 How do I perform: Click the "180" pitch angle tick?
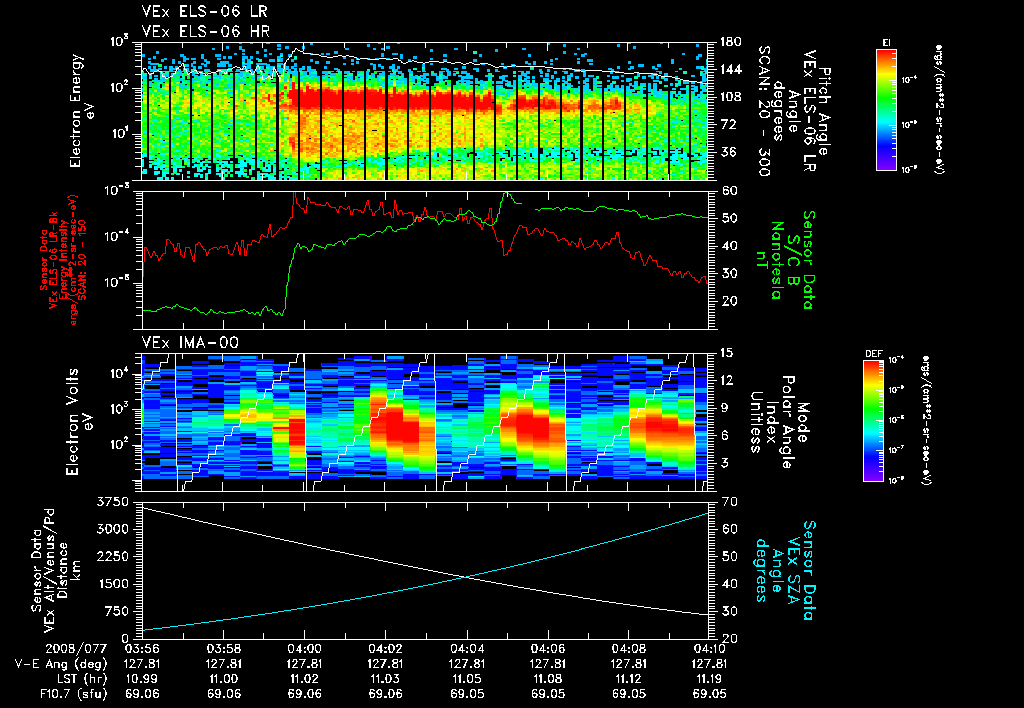coord(730,42)
